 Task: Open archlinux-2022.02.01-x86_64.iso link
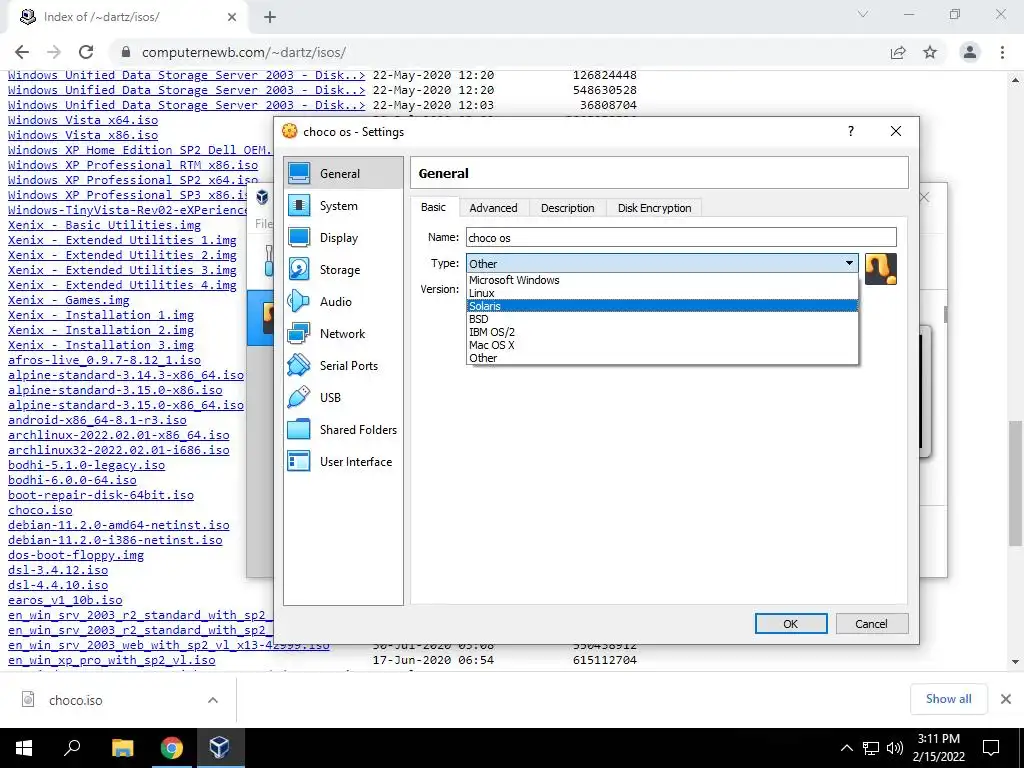[x=119, y=435]
